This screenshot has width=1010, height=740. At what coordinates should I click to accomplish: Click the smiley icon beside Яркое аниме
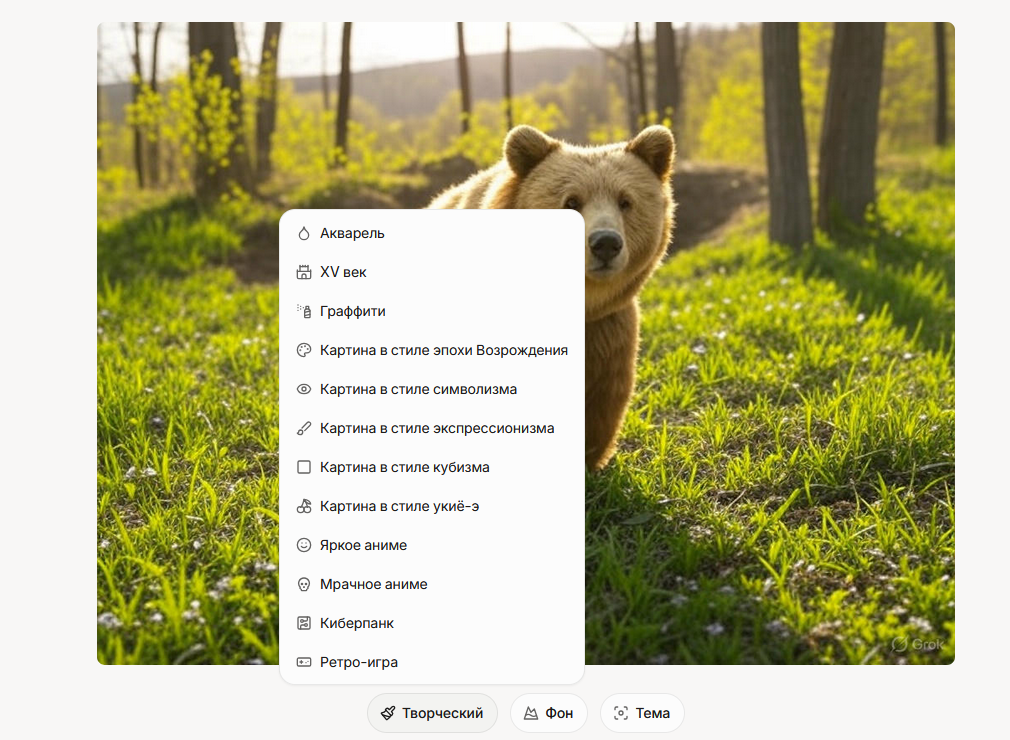(x=304, y=545)
